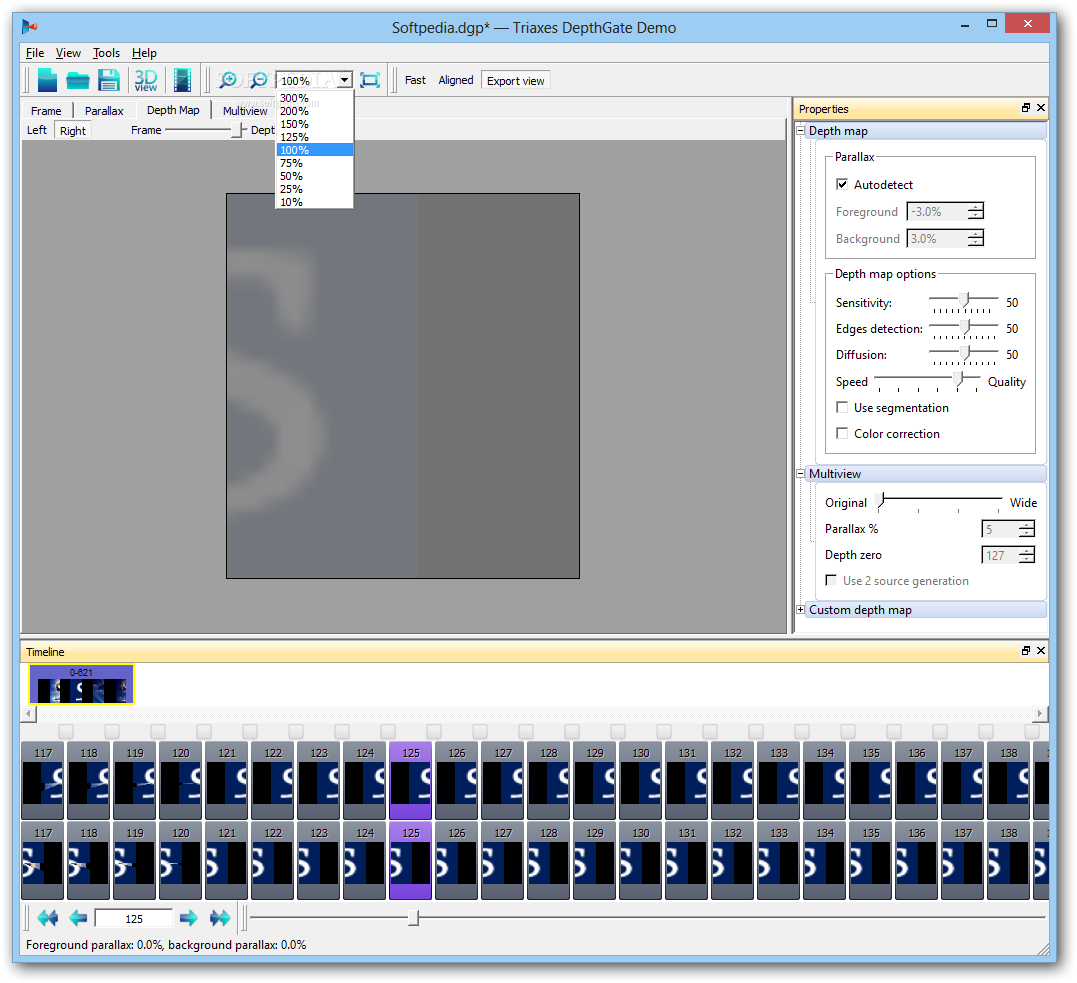
Task: Tick the marker checkbox above frame 117
Action: [x=66, y=731]
